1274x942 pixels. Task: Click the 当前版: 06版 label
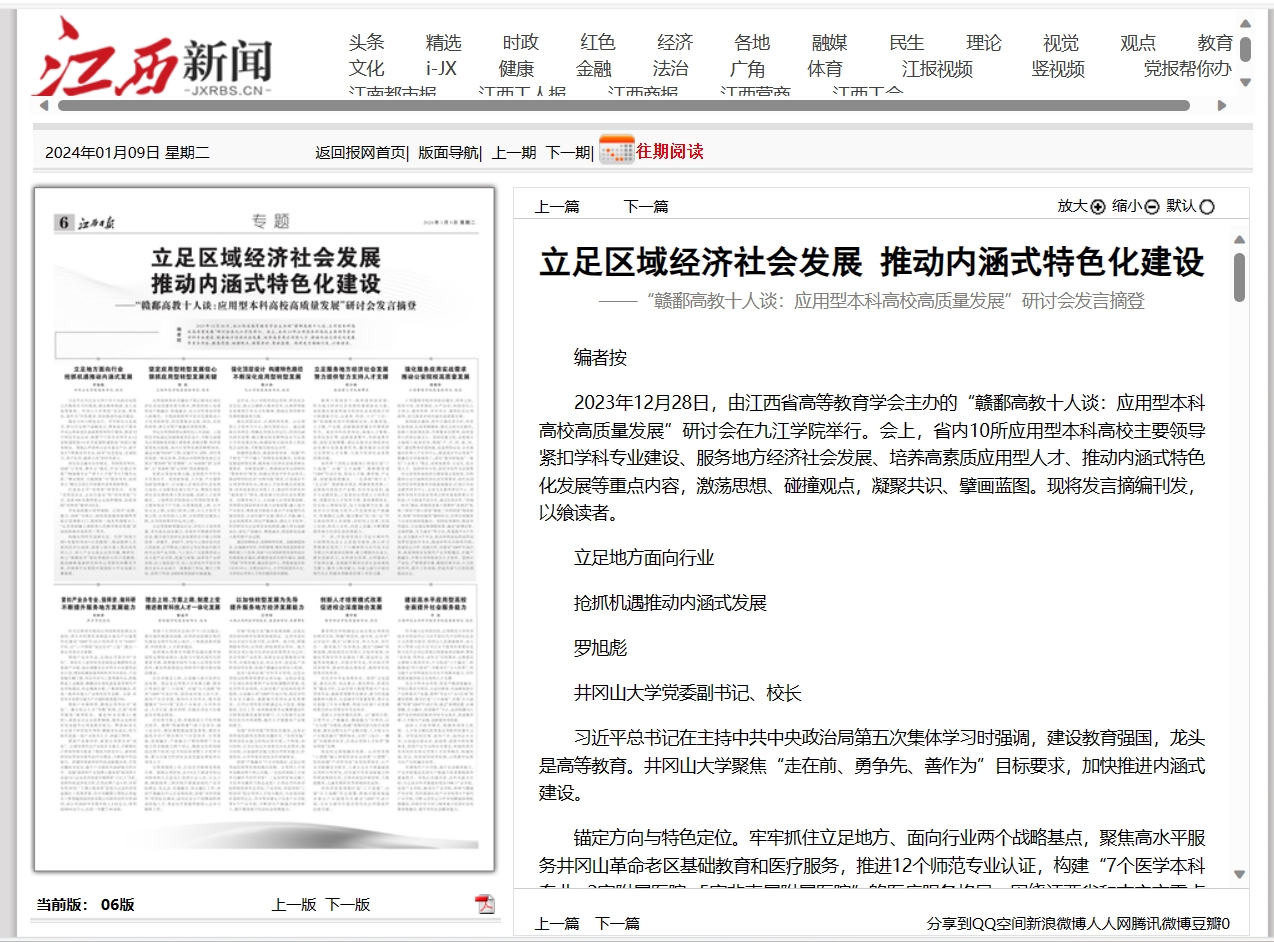tap(86, 905)
